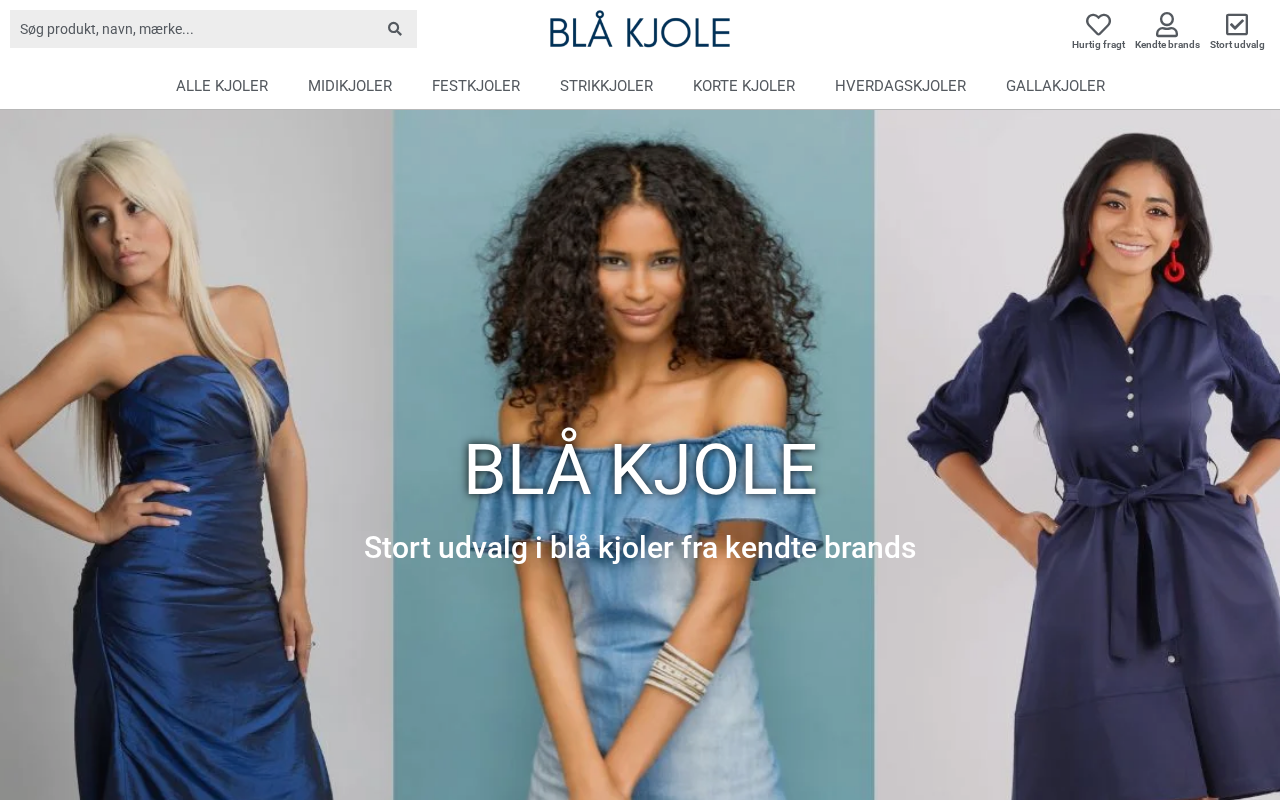Click the BLÅ KJOLE site logo
This screenshot has height=800, width=1280.
(640, 30)
